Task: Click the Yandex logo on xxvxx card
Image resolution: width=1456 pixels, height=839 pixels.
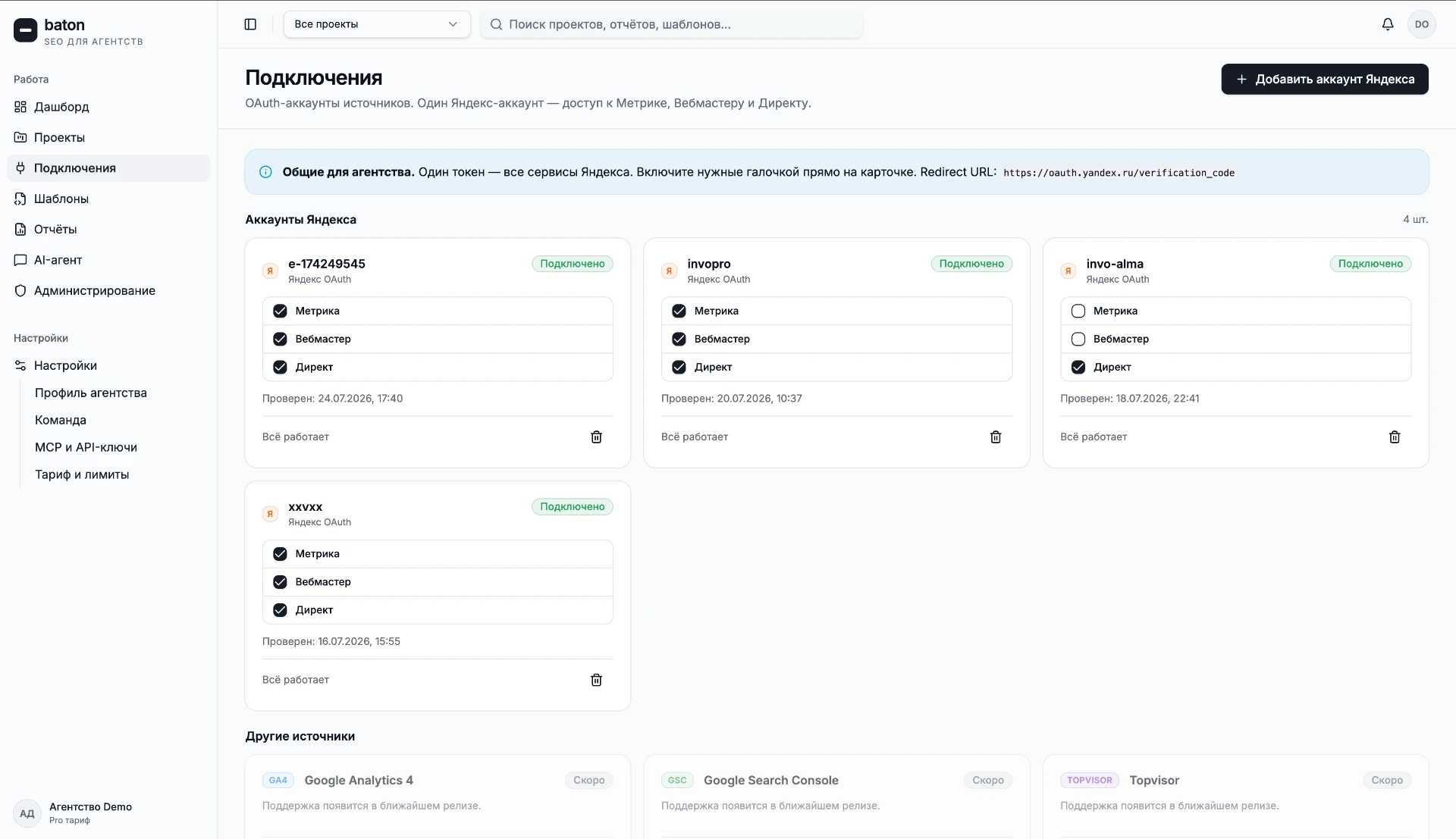Action: click(270, 514)
